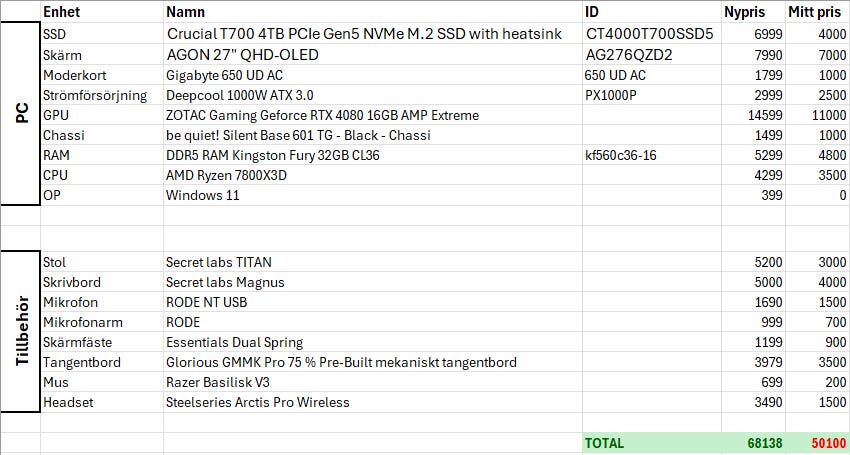The image size is (850, 455).
Task: Select the 'Skärmfäste' cell
Action: point(102,342)
